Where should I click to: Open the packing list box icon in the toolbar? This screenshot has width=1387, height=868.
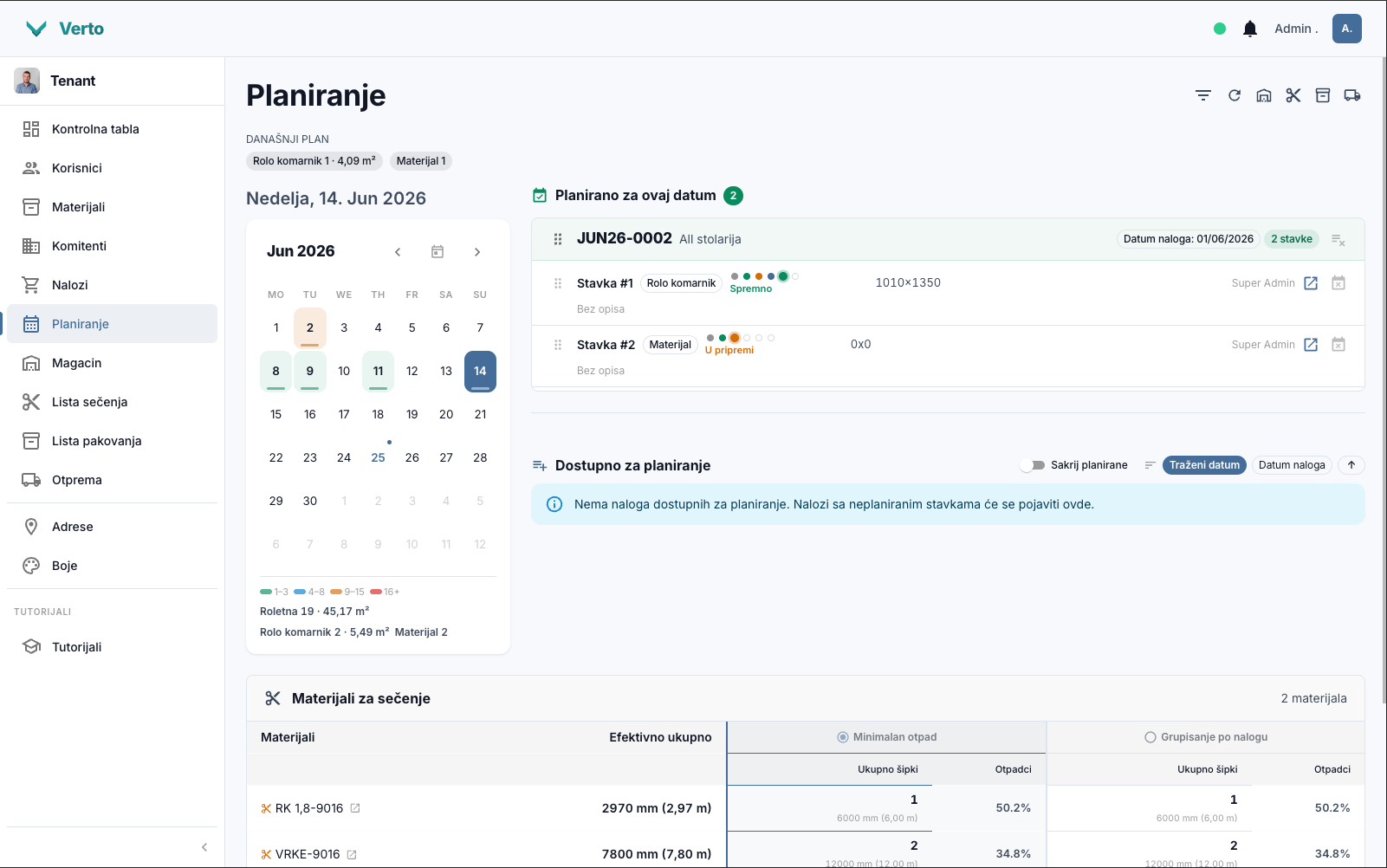tap(1323, 95)
